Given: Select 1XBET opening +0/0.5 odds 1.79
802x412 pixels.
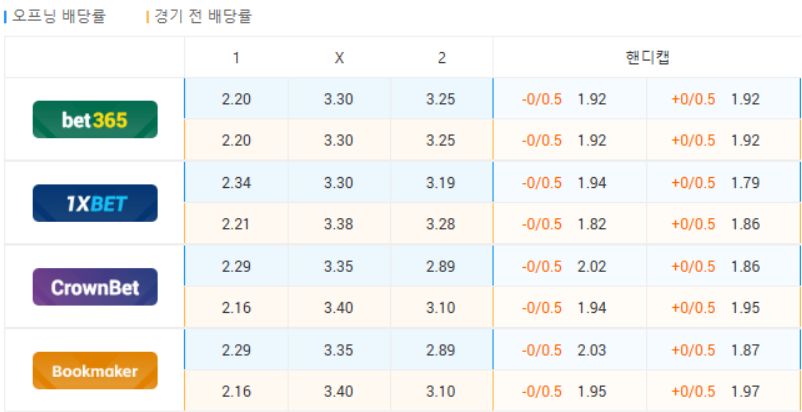Looking at the screenshot, I should click(746, 183).
